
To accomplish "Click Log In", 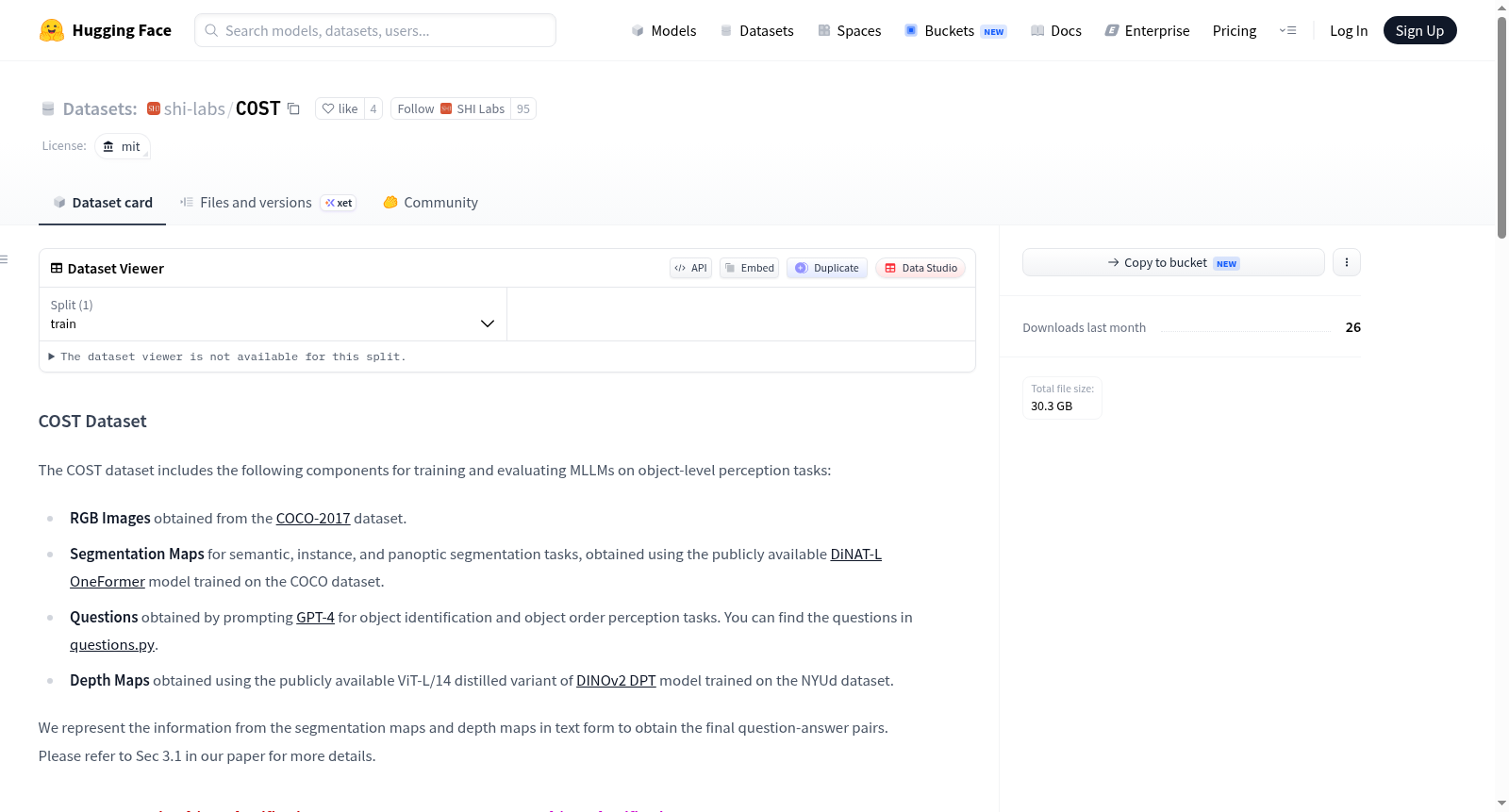I will point(1348,30).
